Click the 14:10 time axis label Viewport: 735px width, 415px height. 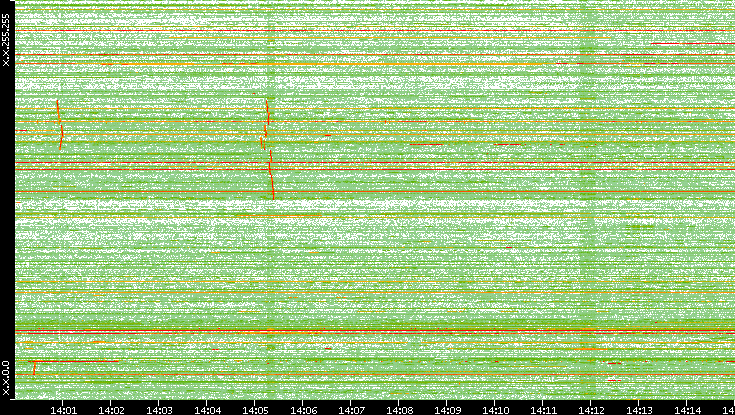pos(495,410)
